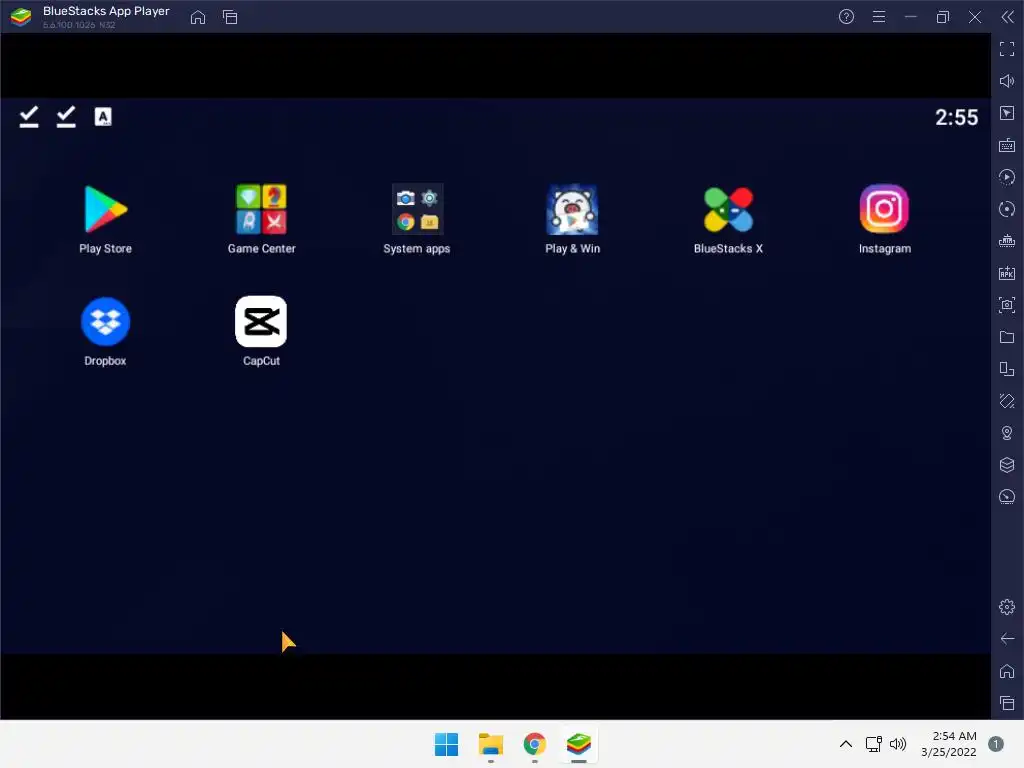Click the volume speaker icon in BlueStacks sidebar
This screenshot has height=768, width=1024.
click(1007, 81)
